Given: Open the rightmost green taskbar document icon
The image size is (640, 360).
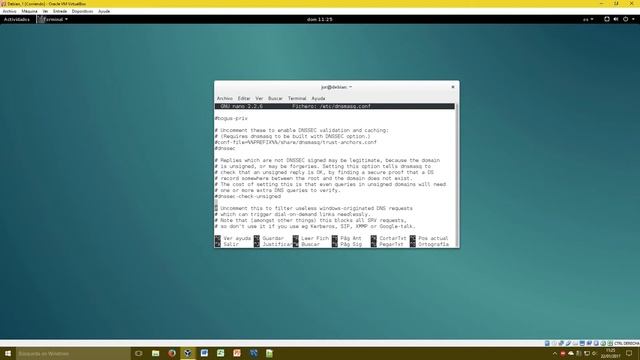Looking at the screenshot, I should [269, 353].
